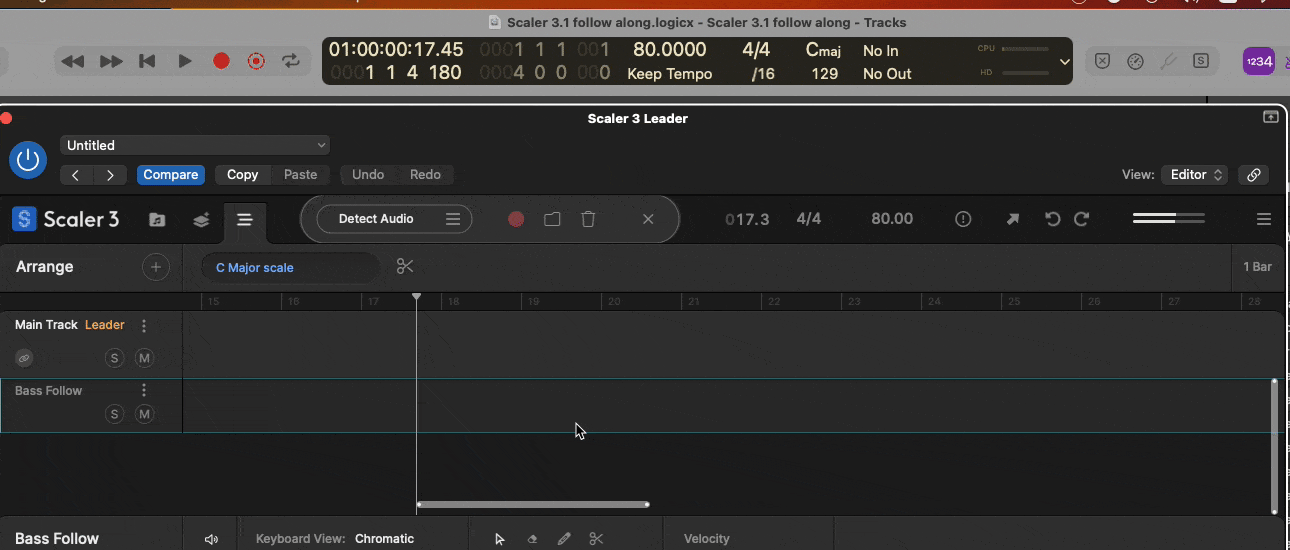Open the Scaler hamburger main menu
The width and height of the screenshot is (1290, 550).
(1264, 219)
